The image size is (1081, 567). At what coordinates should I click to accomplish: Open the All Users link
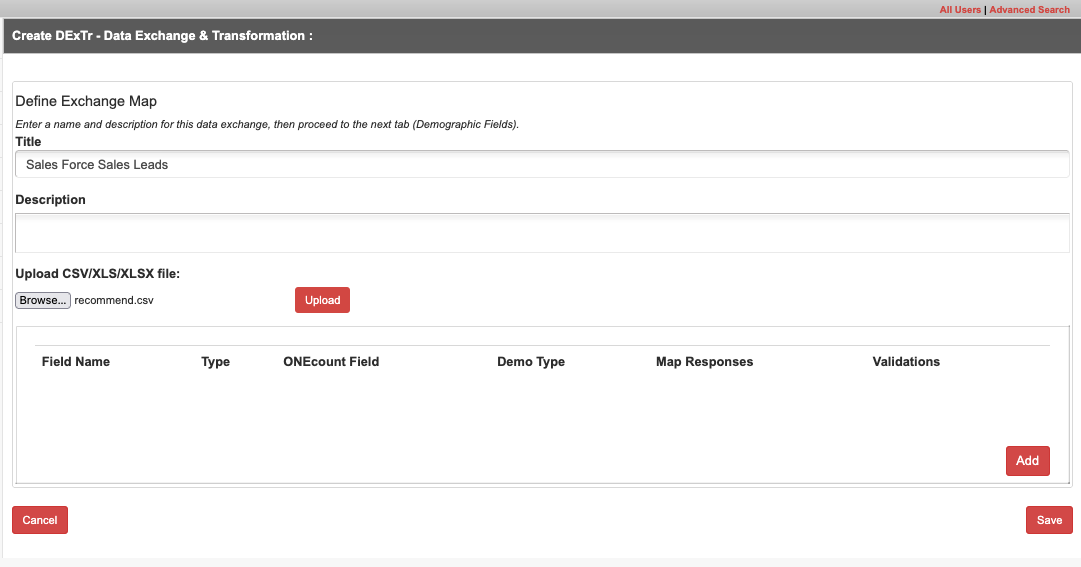[960, 10]
